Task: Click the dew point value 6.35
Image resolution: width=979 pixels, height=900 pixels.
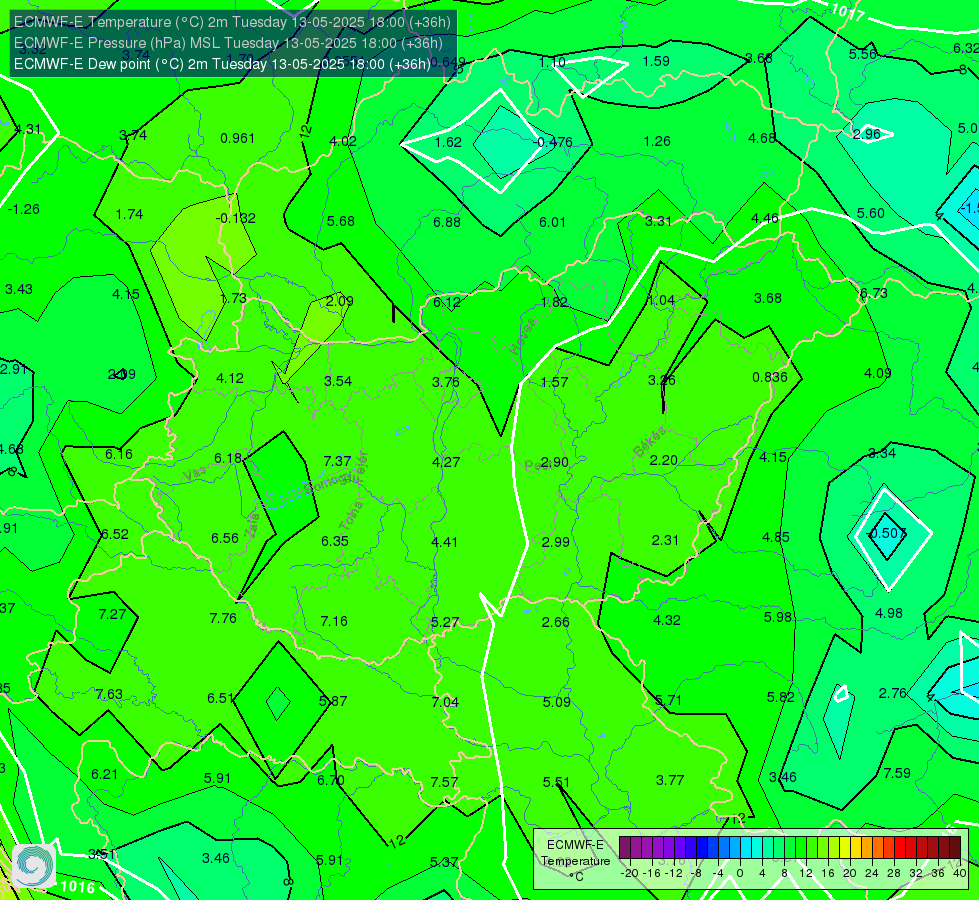Action: pyautogui.click(x=335, y=541)
